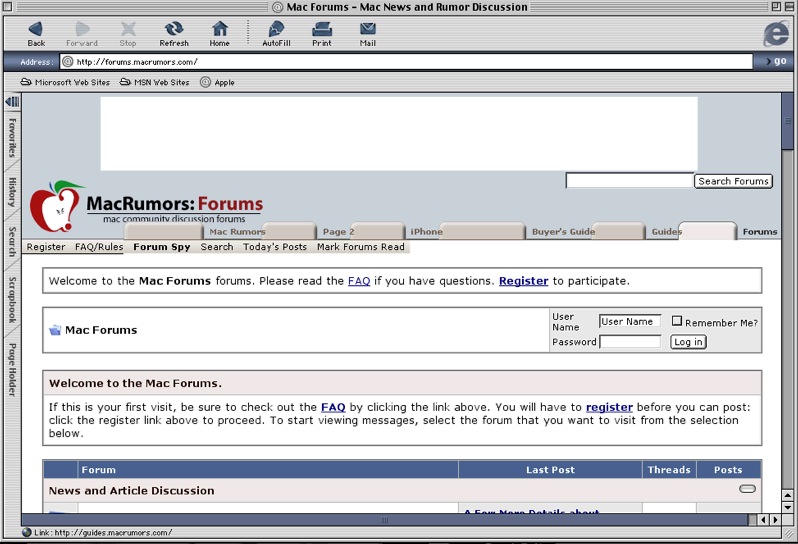
Task: Click the horizontal scrollbar thumb
Action: 385,520
